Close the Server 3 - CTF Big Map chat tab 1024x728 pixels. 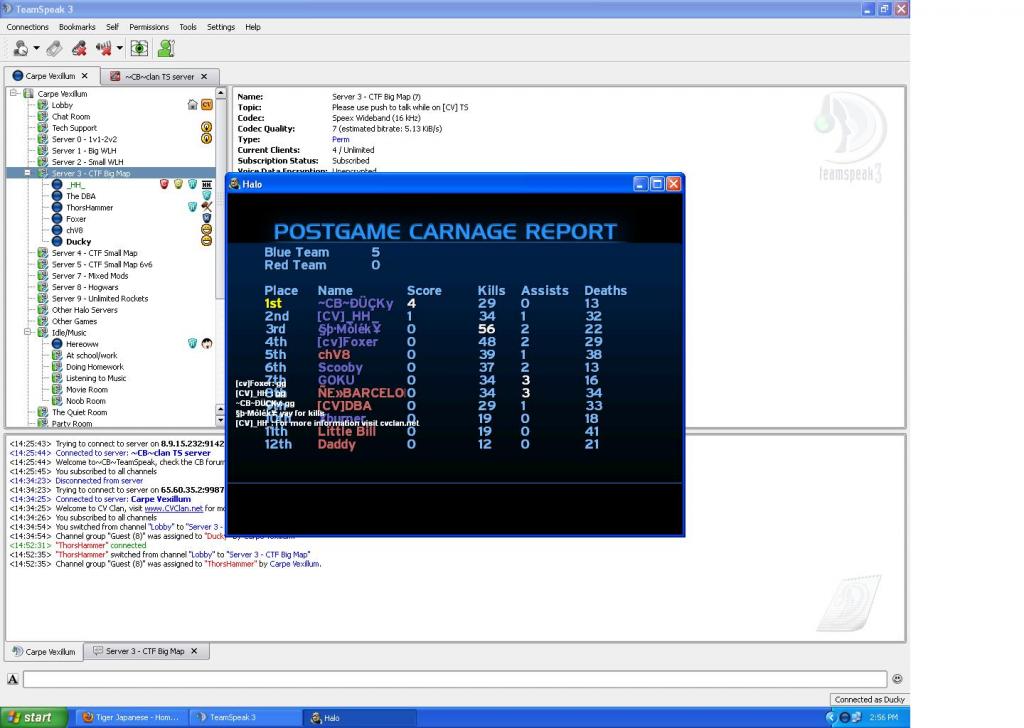(x=195, y=651)
